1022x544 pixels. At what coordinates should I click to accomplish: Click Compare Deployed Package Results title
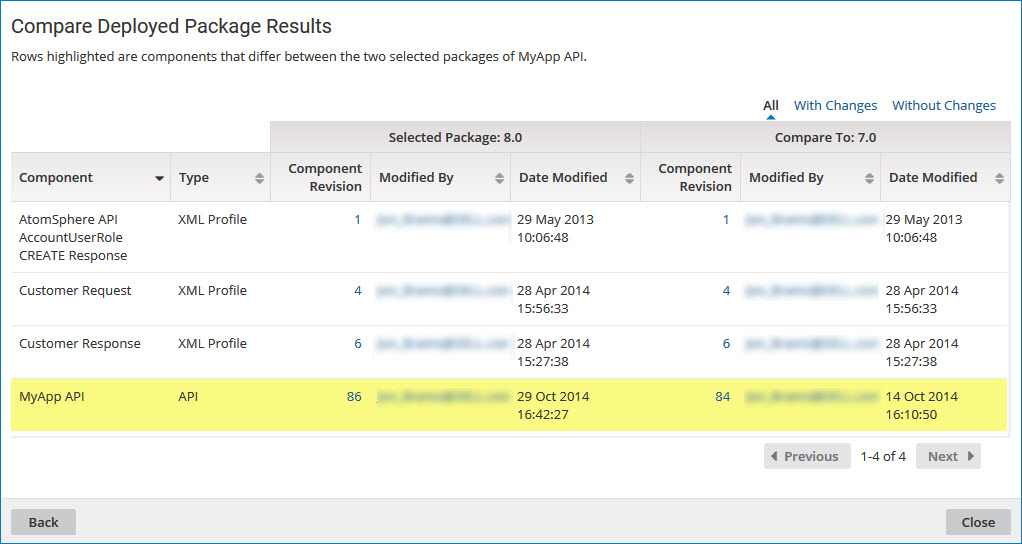tap(171, 26)
